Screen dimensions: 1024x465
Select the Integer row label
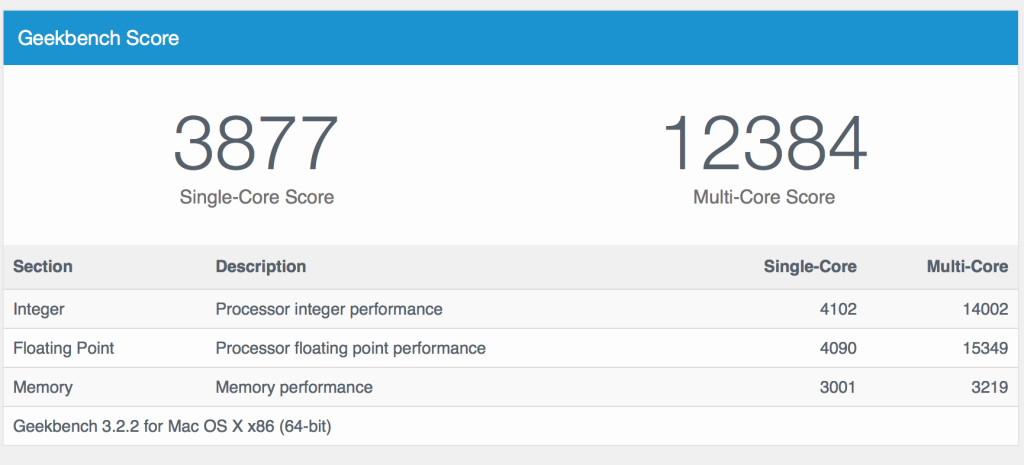[40, 310]
